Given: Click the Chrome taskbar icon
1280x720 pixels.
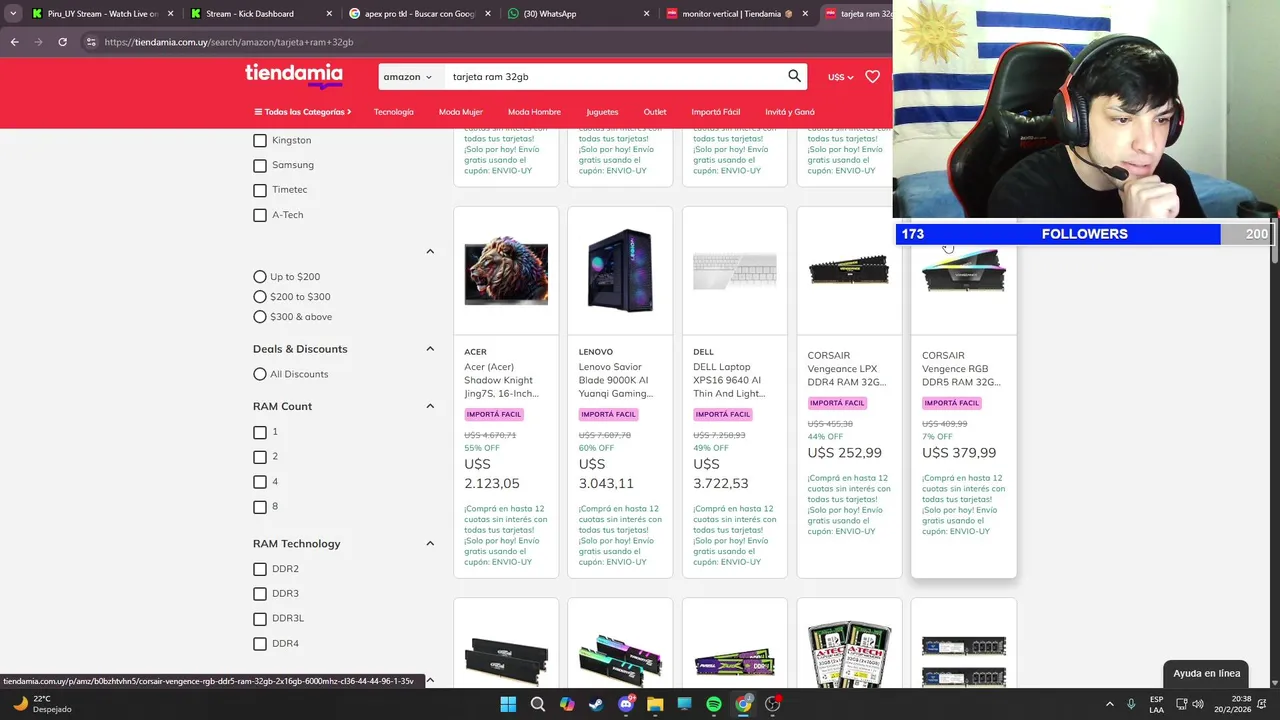Looking at the screenshot, I should point(743,704).
